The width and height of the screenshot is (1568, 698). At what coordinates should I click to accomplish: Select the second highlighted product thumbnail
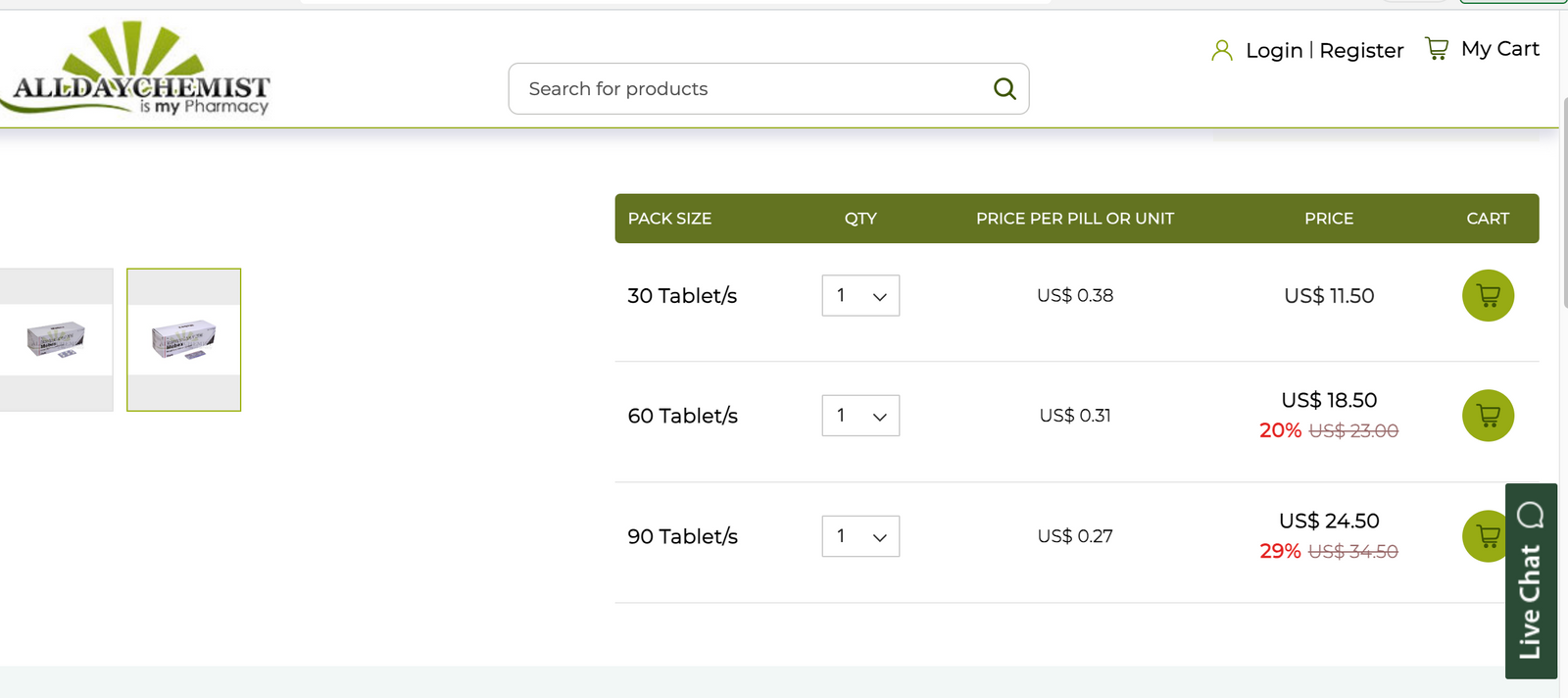[184, 339]
